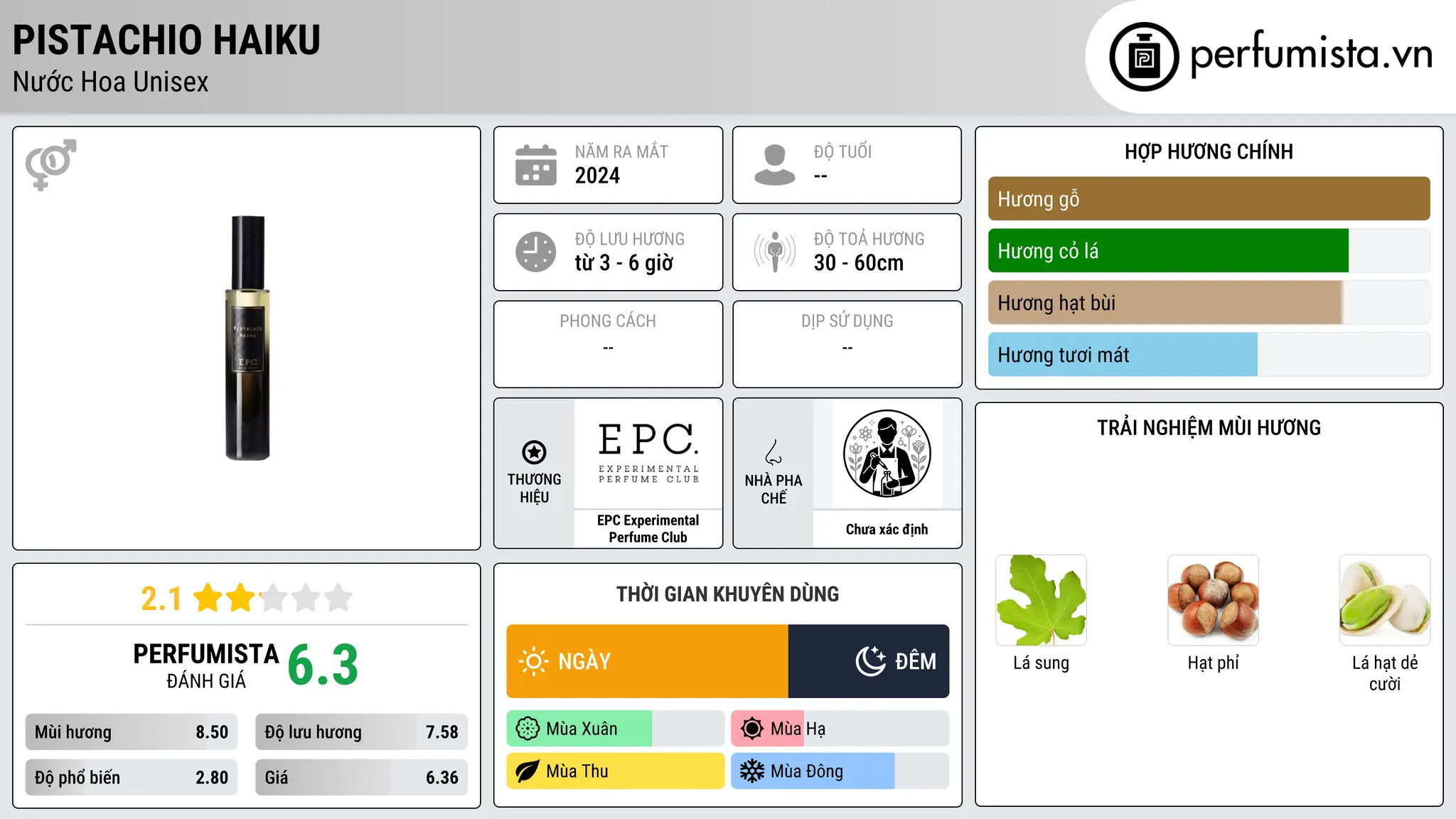Open the EPC Experimental Perfume Club logo
The height and width of the screenshot is (819, 1456).
tap(648, 453)
